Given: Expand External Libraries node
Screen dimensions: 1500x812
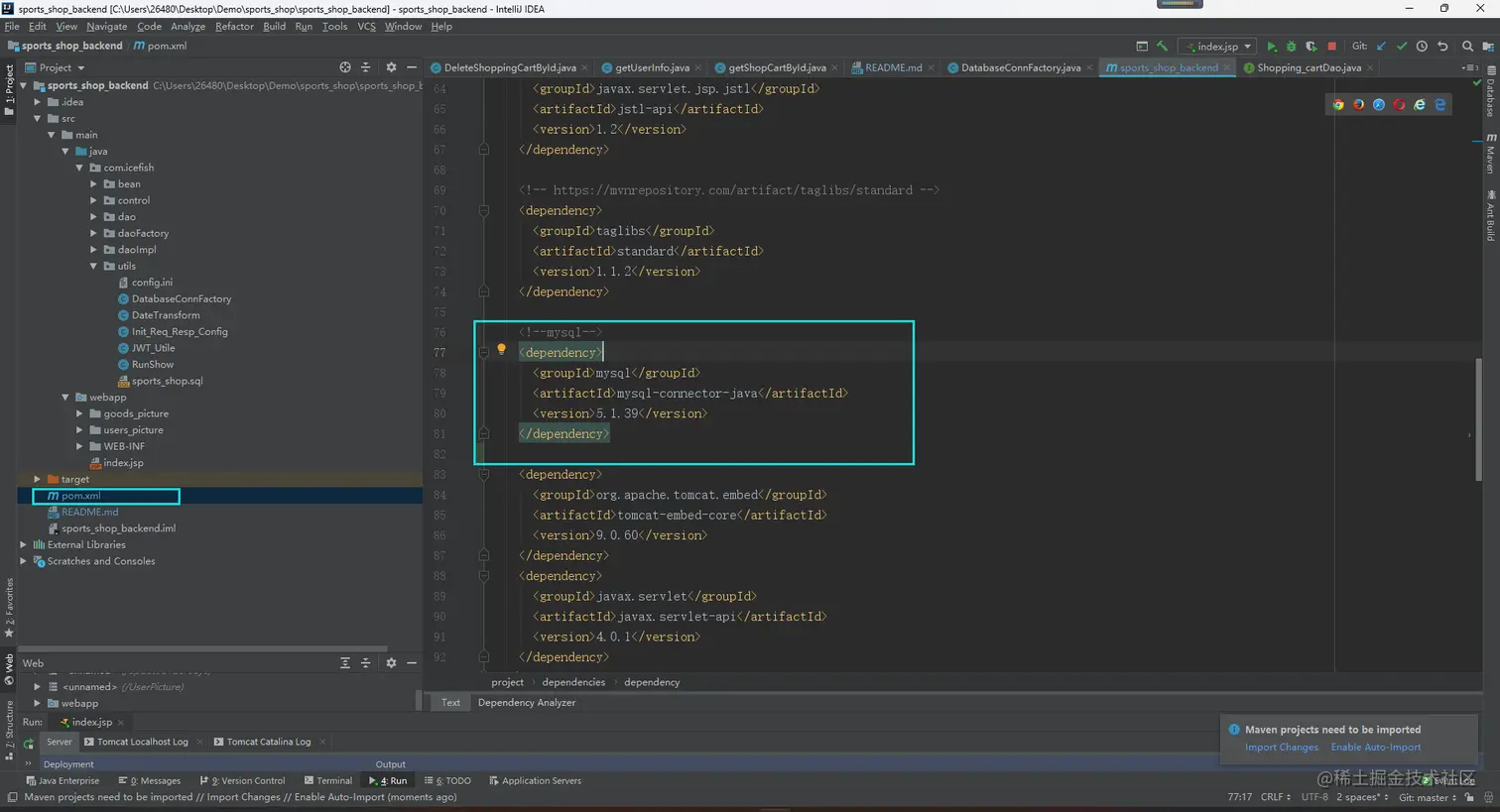Looking at the screenshot, I should [x=24, y=545].
